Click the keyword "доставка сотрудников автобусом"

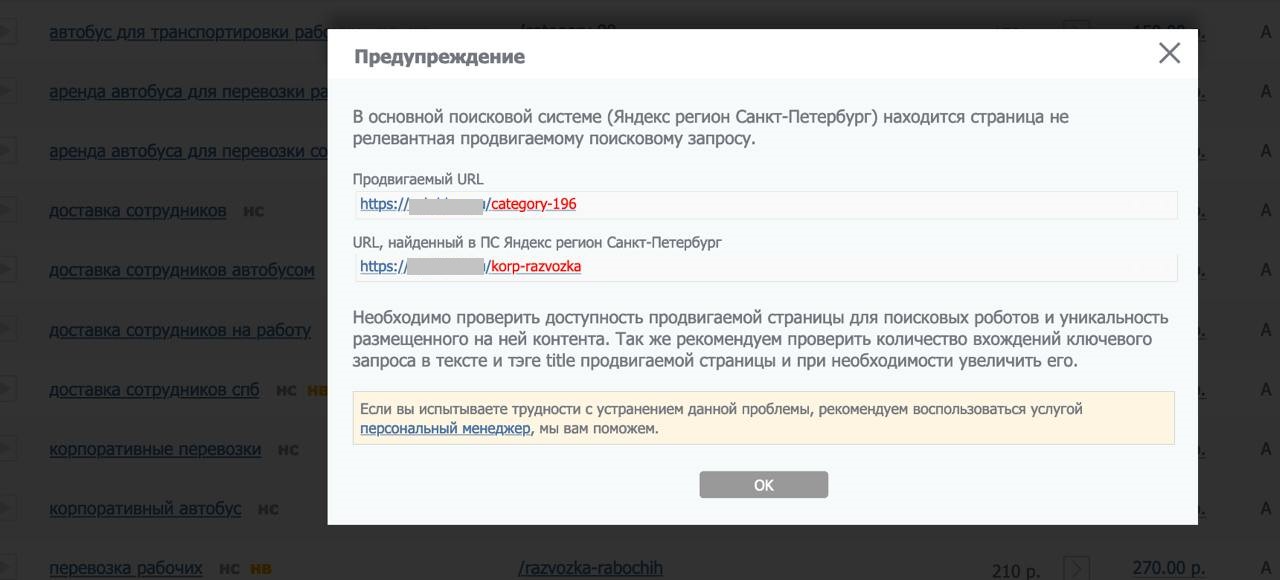point(182,270)
